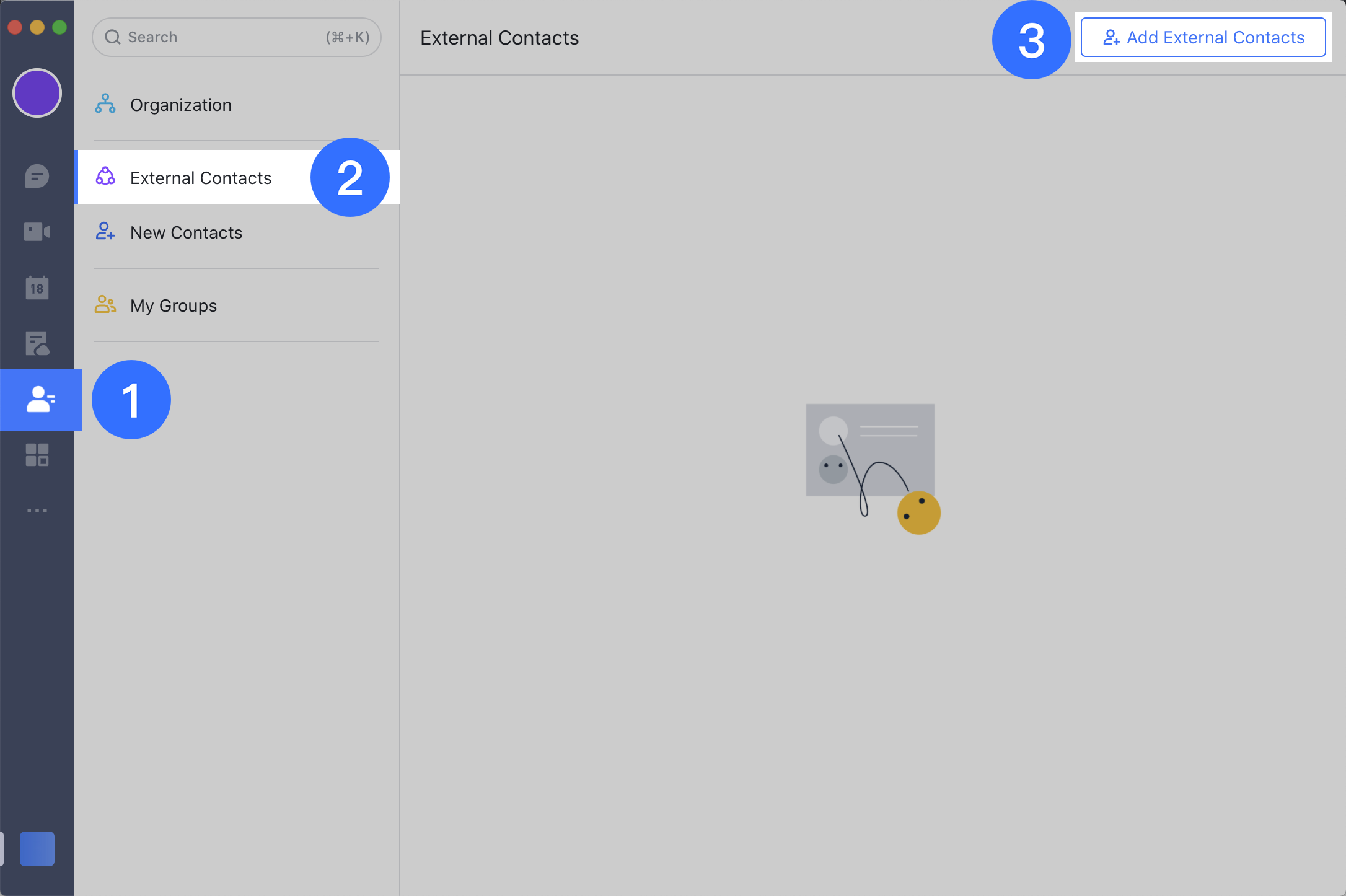Click the yellow minimize window button

(x=37, y=27)
